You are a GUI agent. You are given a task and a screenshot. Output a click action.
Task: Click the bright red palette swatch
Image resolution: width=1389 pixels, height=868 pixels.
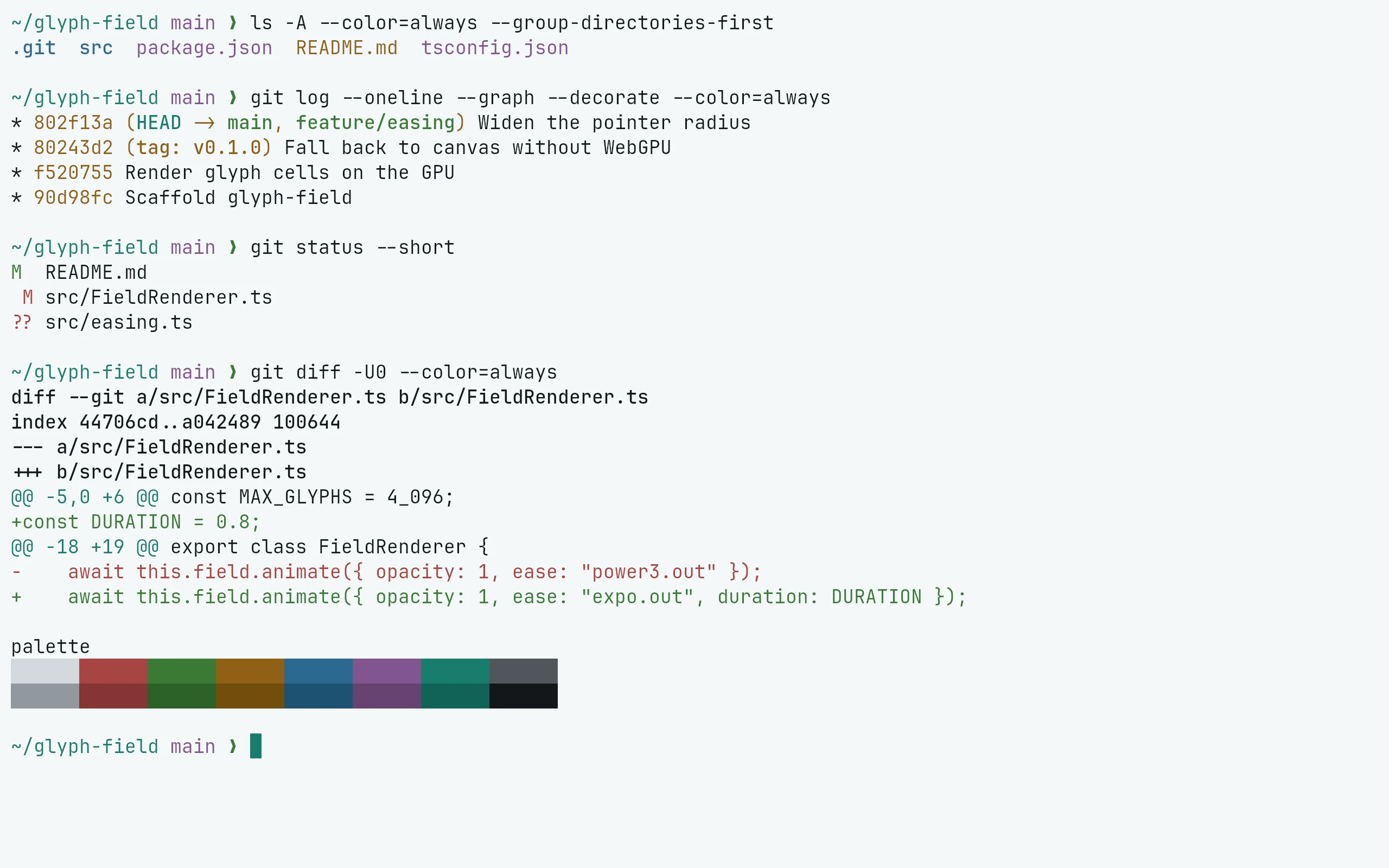pos(113,671)
